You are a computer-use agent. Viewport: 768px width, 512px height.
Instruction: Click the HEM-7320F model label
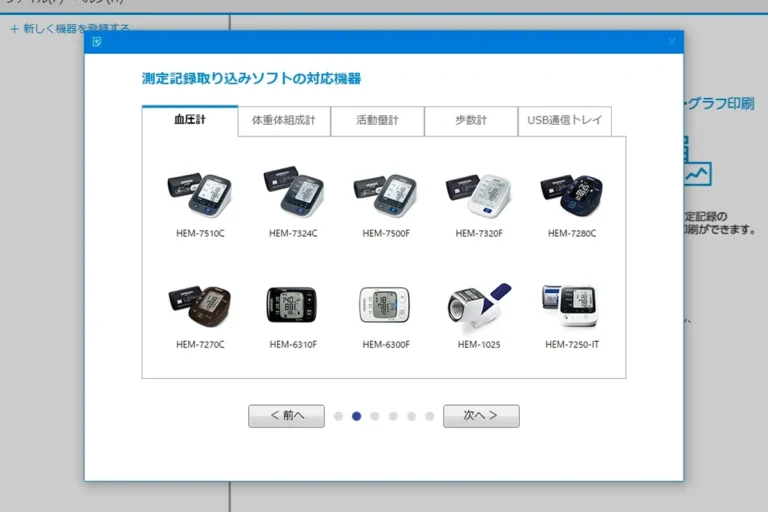(x=479, y=234)
